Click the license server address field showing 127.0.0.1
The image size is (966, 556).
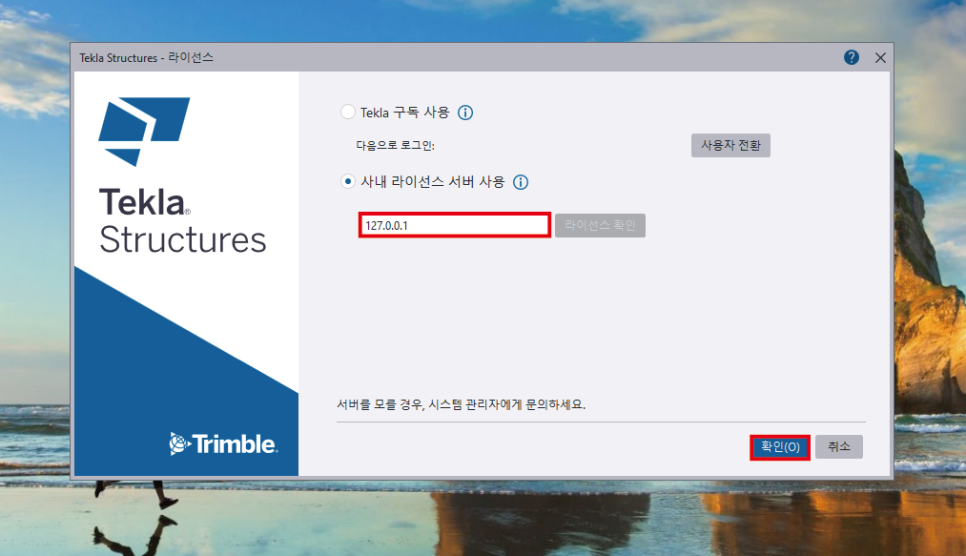(455, 225)
